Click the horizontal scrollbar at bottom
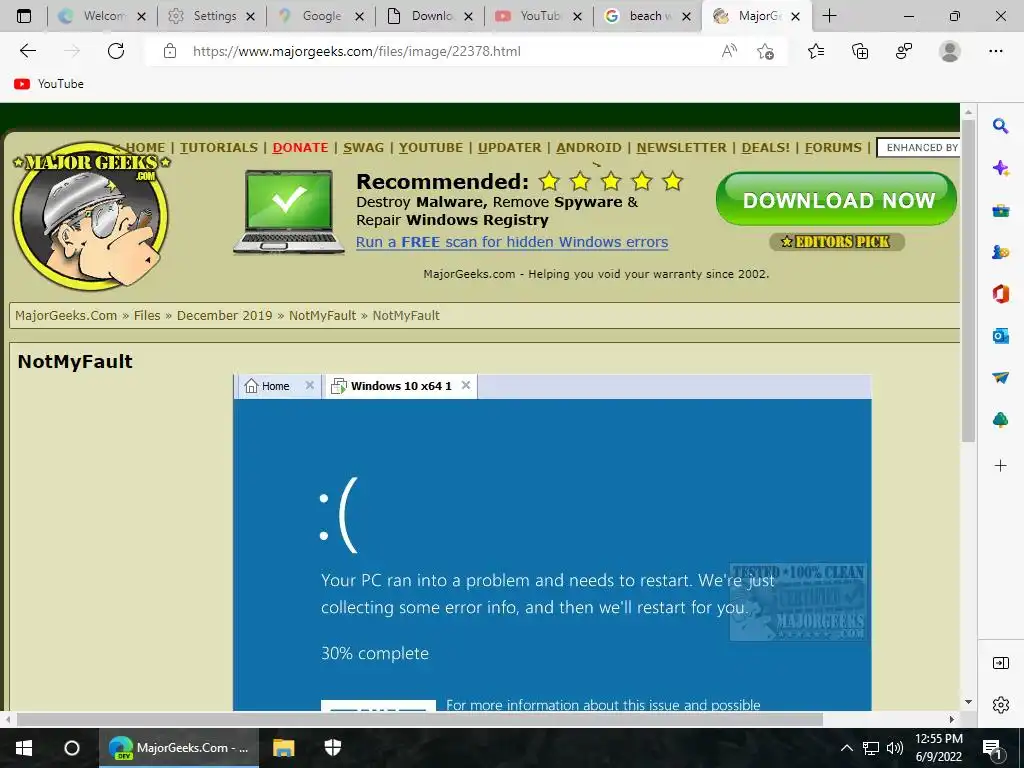1024x768 pixels. coord(419,719)
